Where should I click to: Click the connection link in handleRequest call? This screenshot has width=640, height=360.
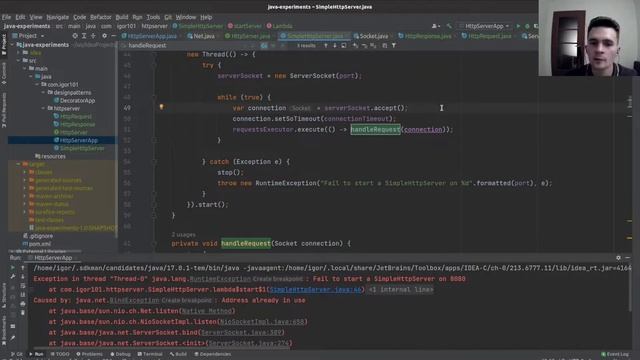(x=423, y=129)
